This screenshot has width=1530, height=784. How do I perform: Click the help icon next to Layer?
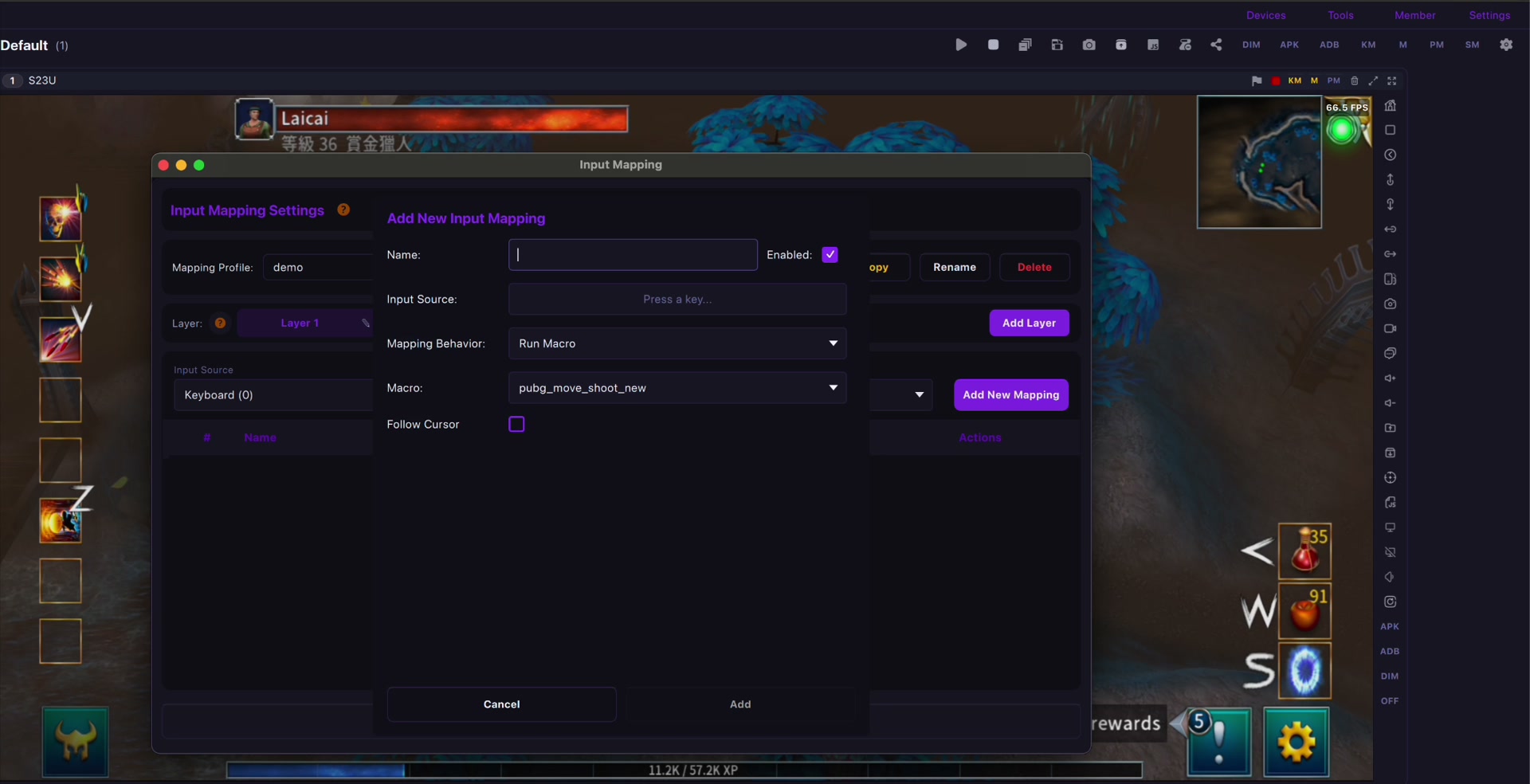coord(220,323)
